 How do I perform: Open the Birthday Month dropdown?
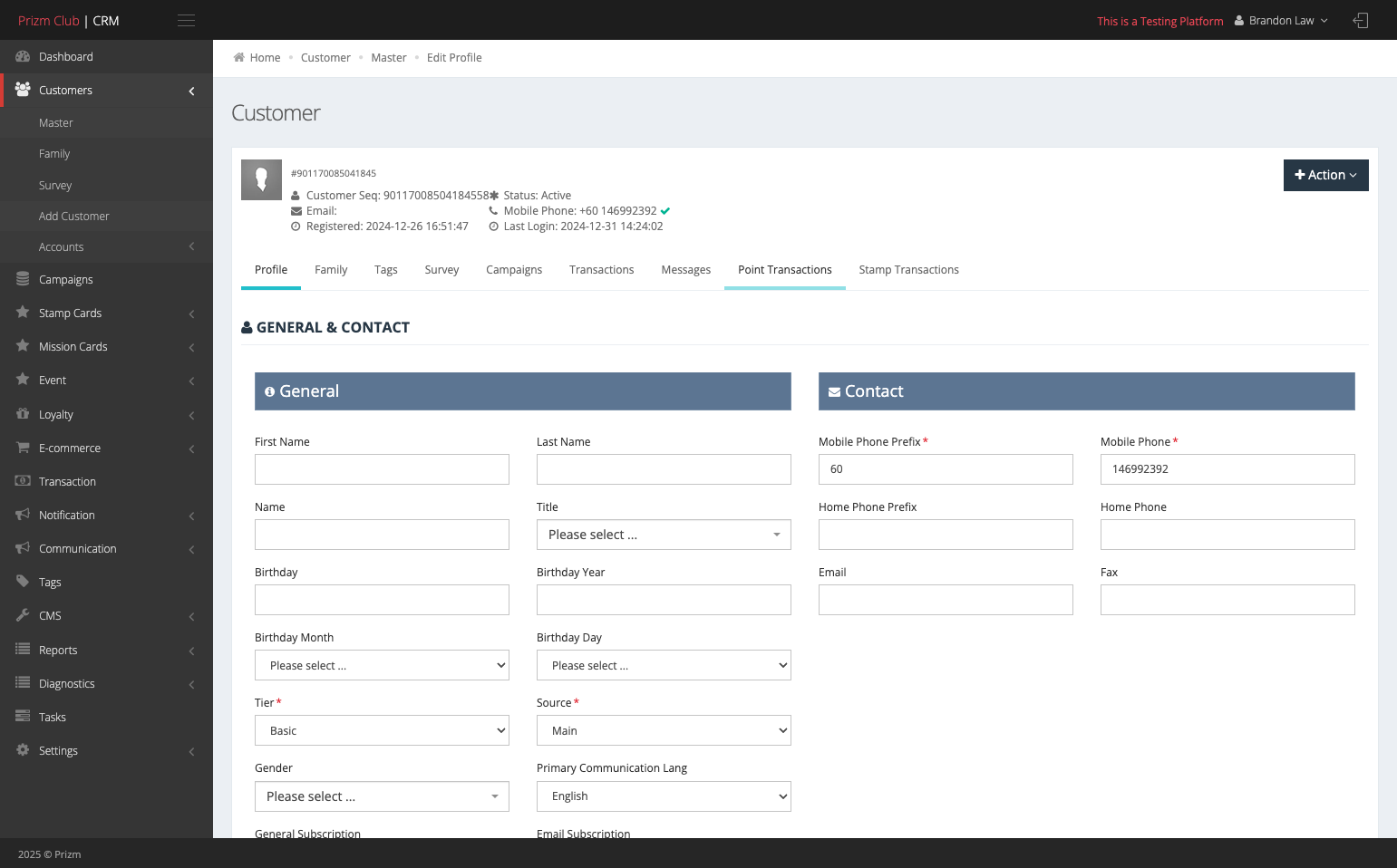pyautogui.click(x=382, y=665)
